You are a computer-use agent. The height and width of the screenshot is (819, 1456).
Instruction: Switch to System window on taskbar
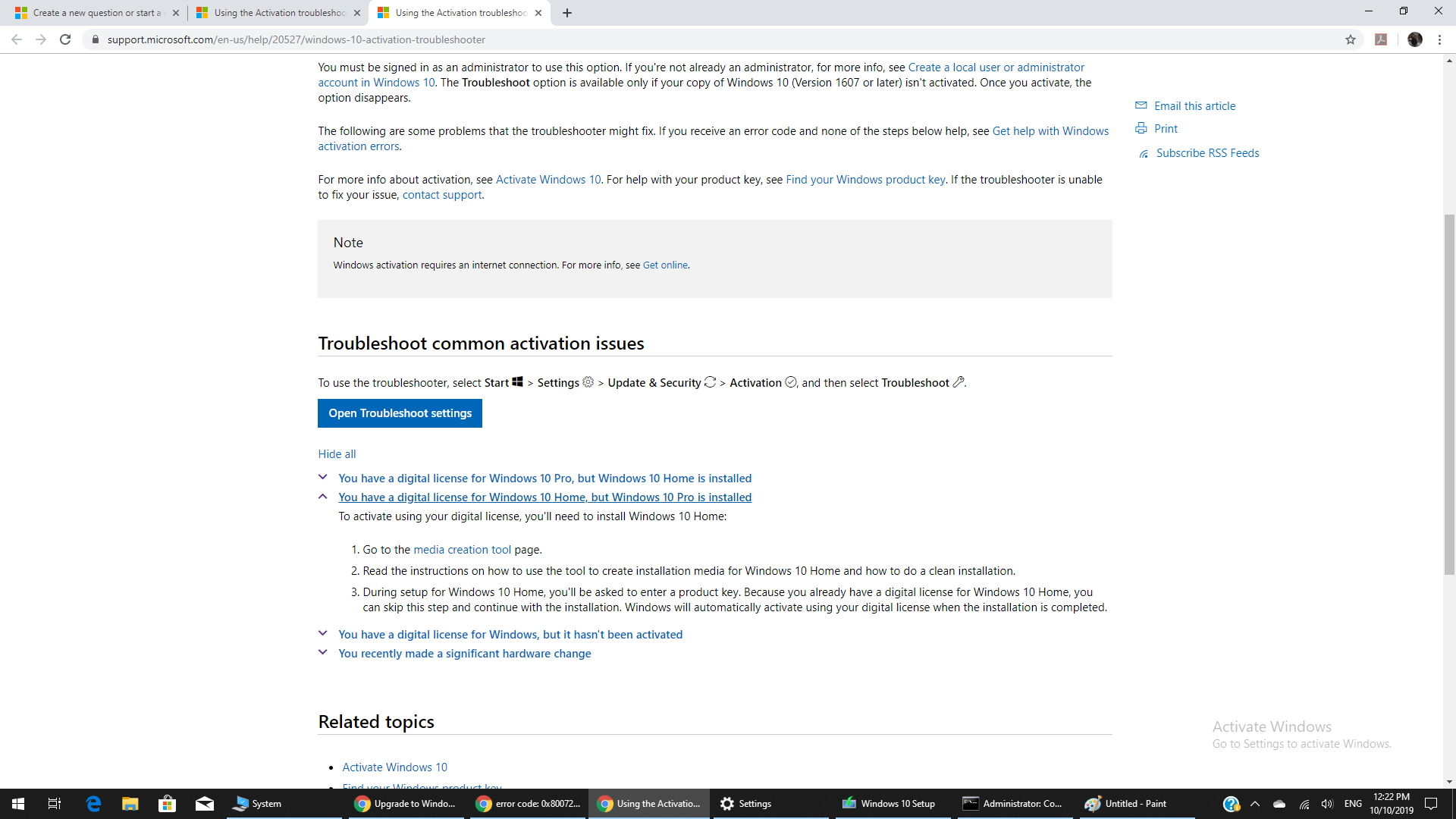(x=285, y=804)
